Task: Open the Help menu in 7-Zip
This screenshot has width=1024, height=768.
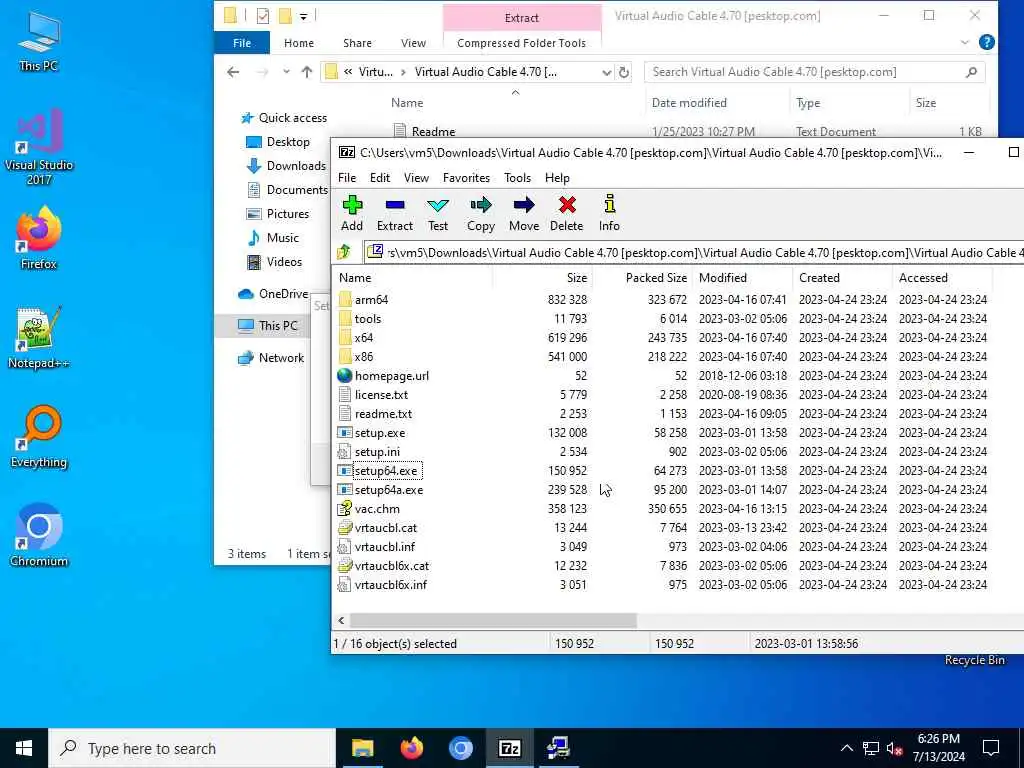Action: [x=557, y=178]
